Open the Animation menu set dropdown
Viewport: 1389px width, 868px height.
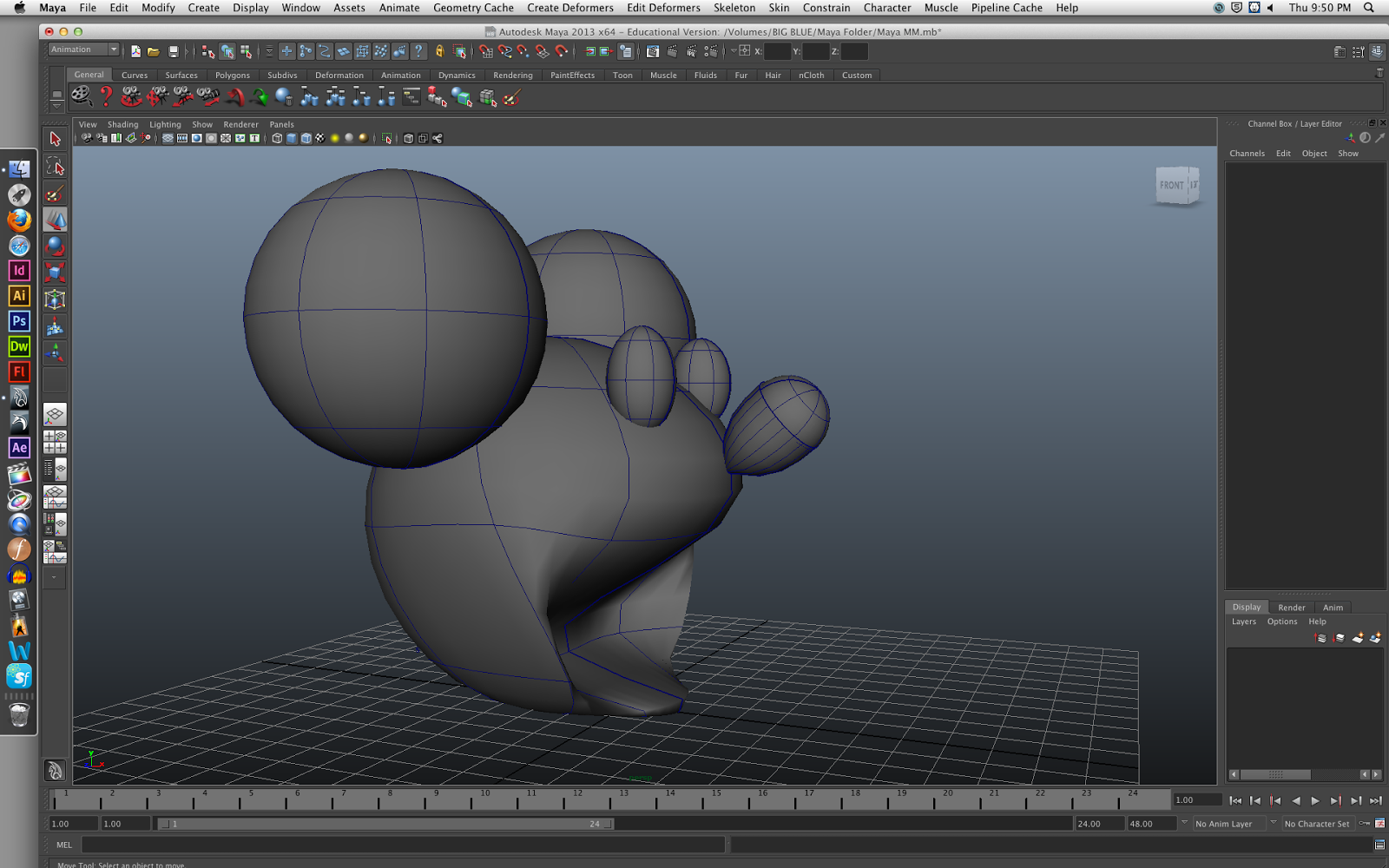coord(82,49)
